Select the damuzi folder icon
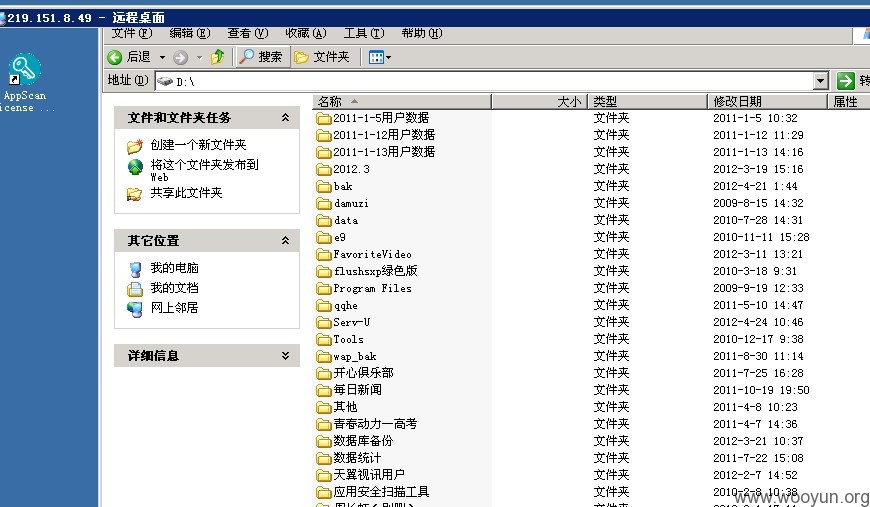The height and width of the screenshot is (507, 870). [323, 204]
